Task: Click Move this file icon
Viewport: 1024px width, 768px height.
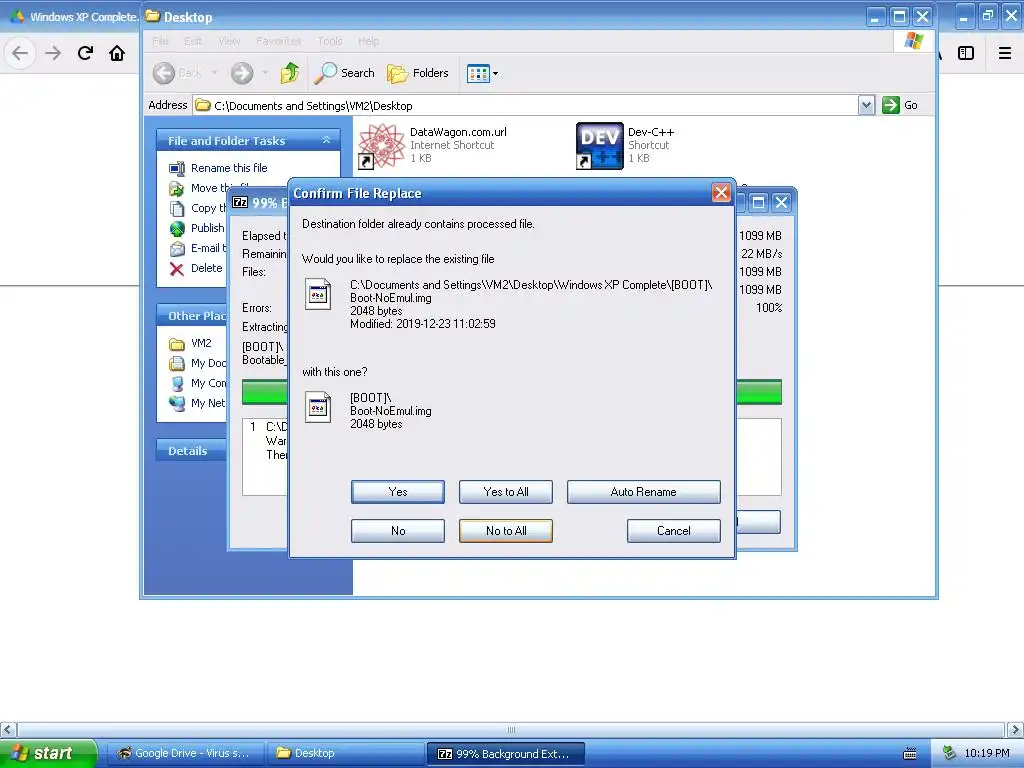Action: [x=177, y=188]
